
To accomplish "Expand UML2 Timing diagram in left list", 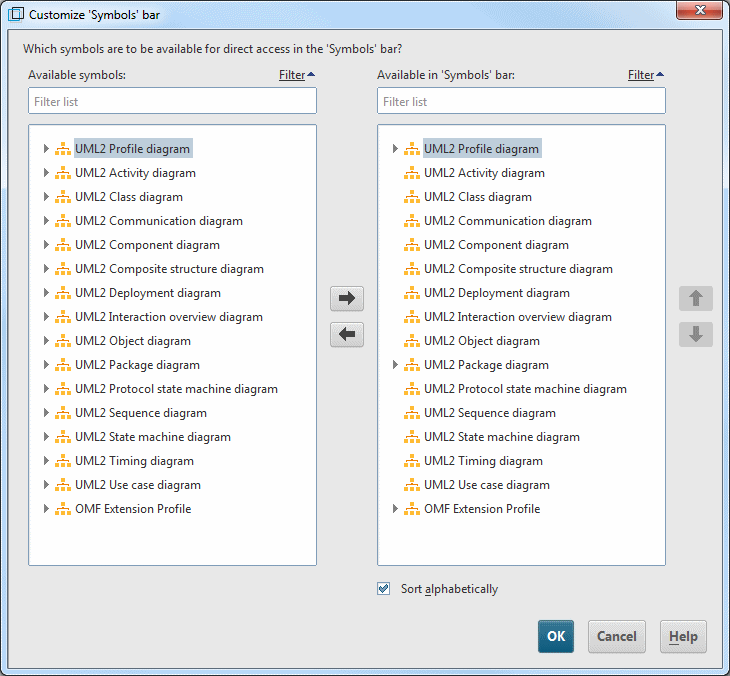I will (46, 461).
